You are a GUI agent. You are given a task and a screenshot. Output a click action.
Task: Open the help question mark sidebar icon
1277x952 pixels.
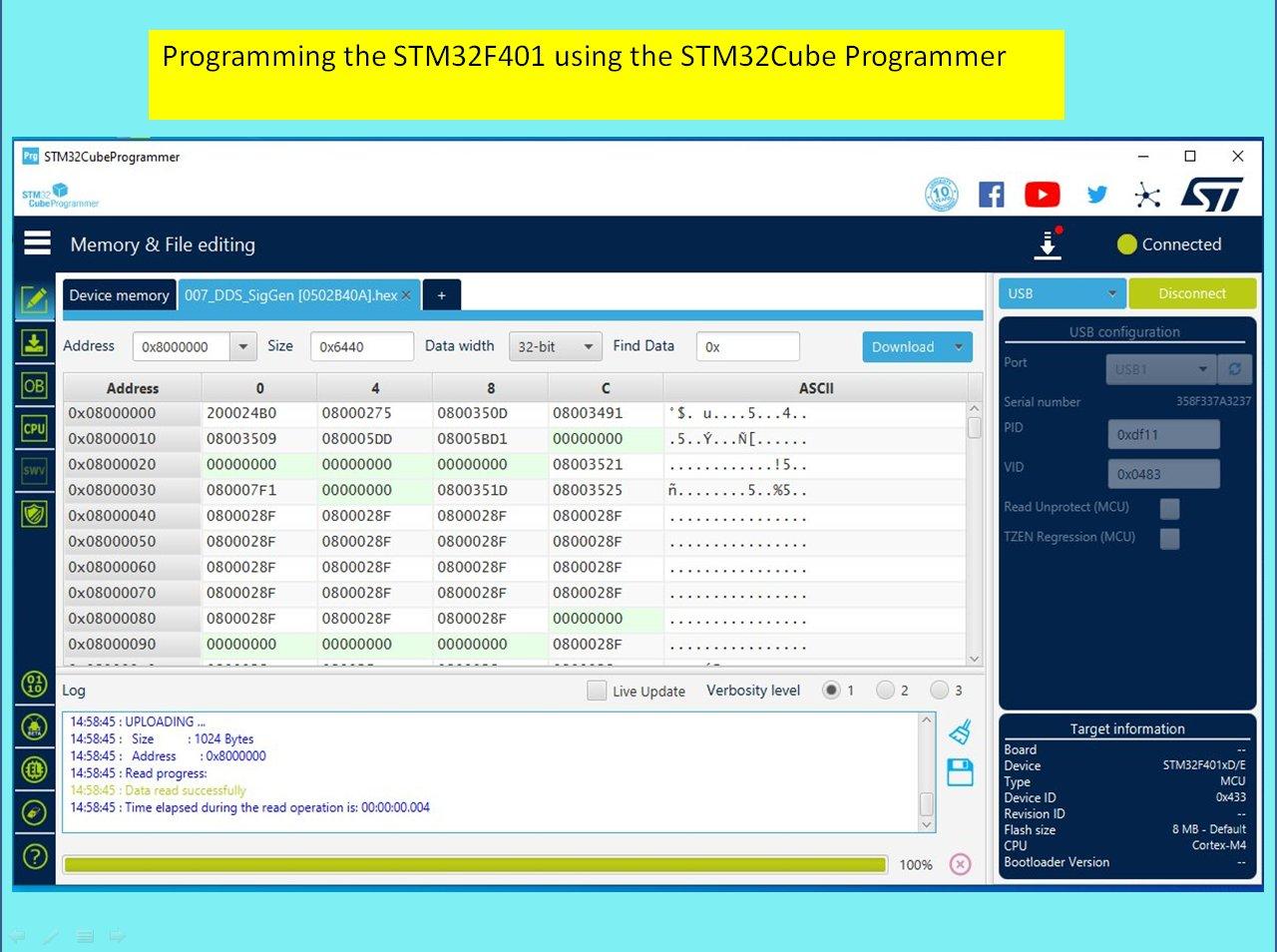[35, 855]
